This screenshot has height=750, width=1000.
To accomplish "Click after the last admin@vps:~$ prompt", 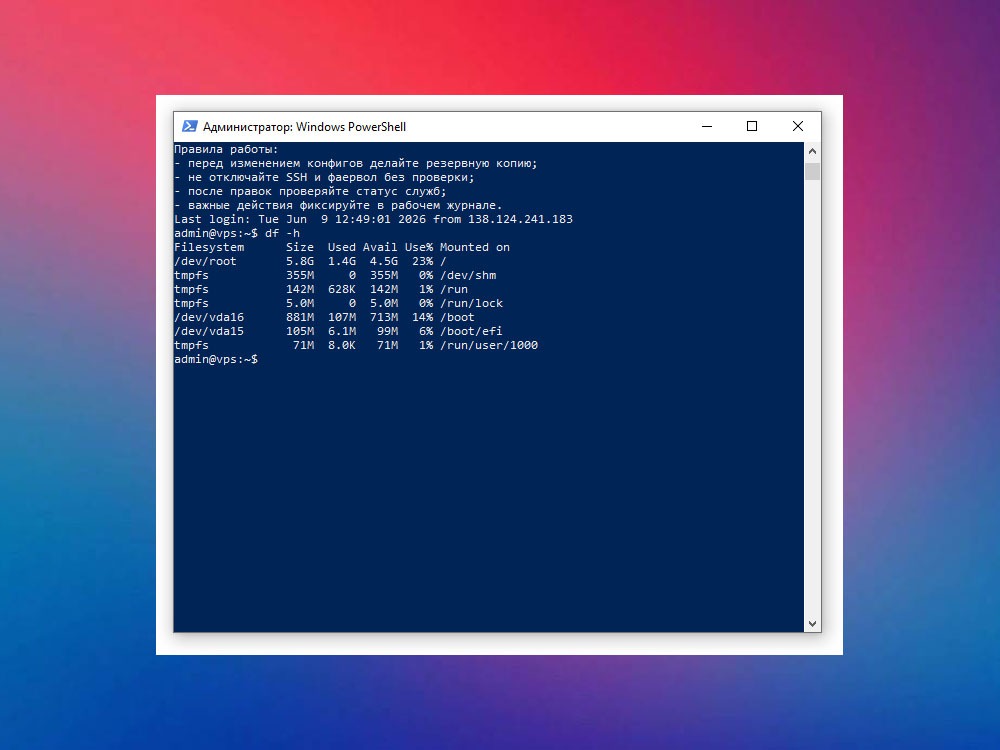I will (266, 360).
